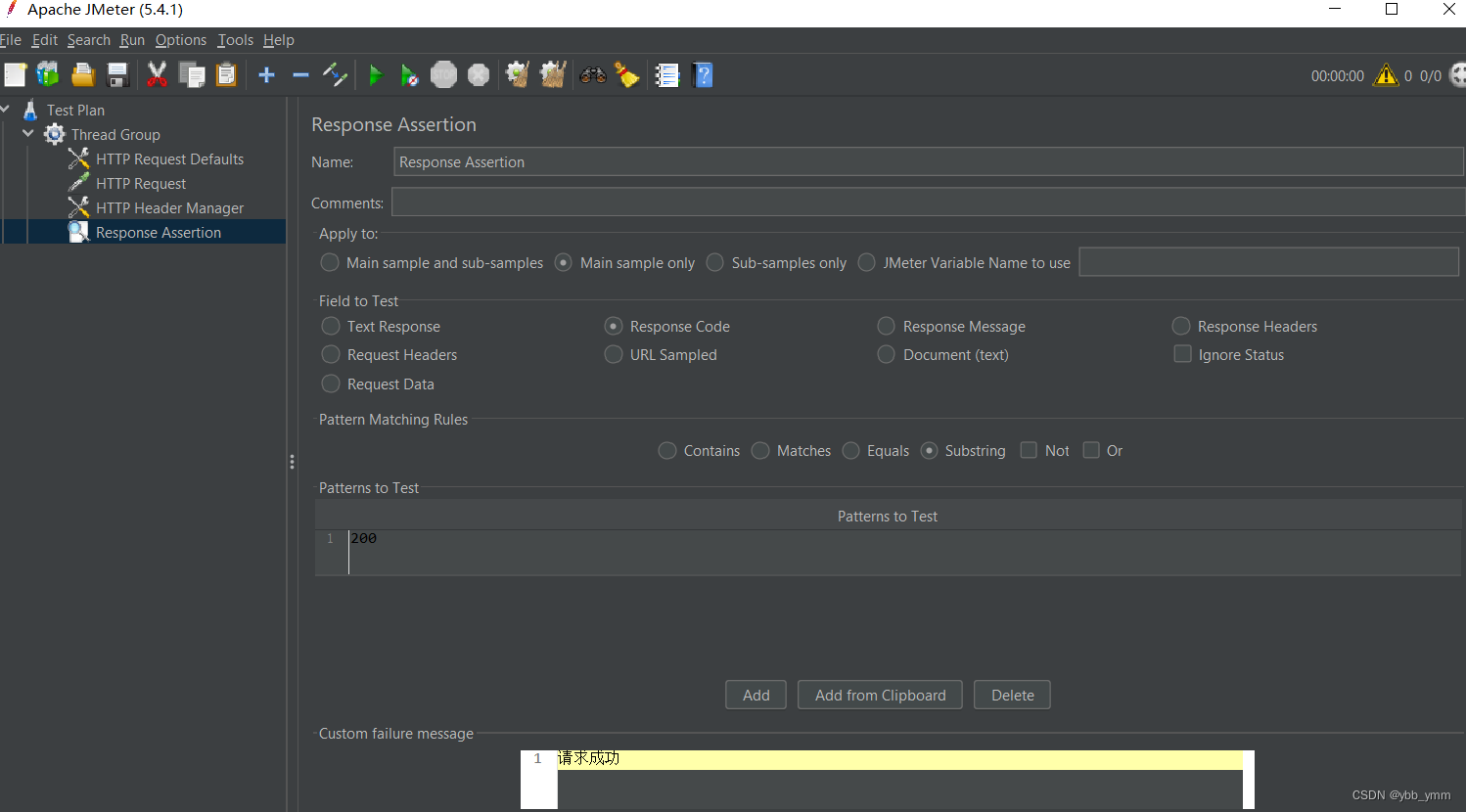Select HTTP Request Defaults in tree
1466x812 pixels.
pos(169,158)
